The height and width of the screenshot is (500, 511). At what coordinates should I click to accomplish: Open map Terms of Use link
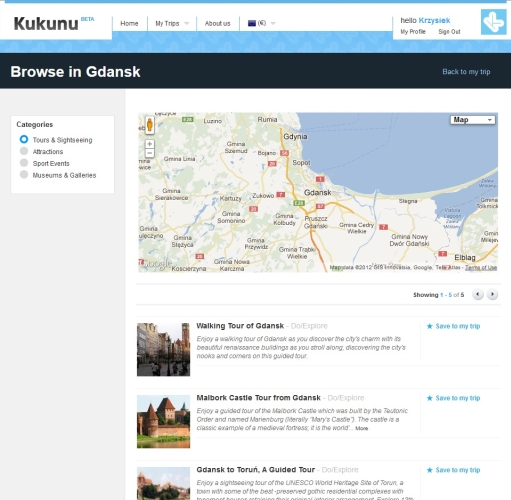coord(481,267)
